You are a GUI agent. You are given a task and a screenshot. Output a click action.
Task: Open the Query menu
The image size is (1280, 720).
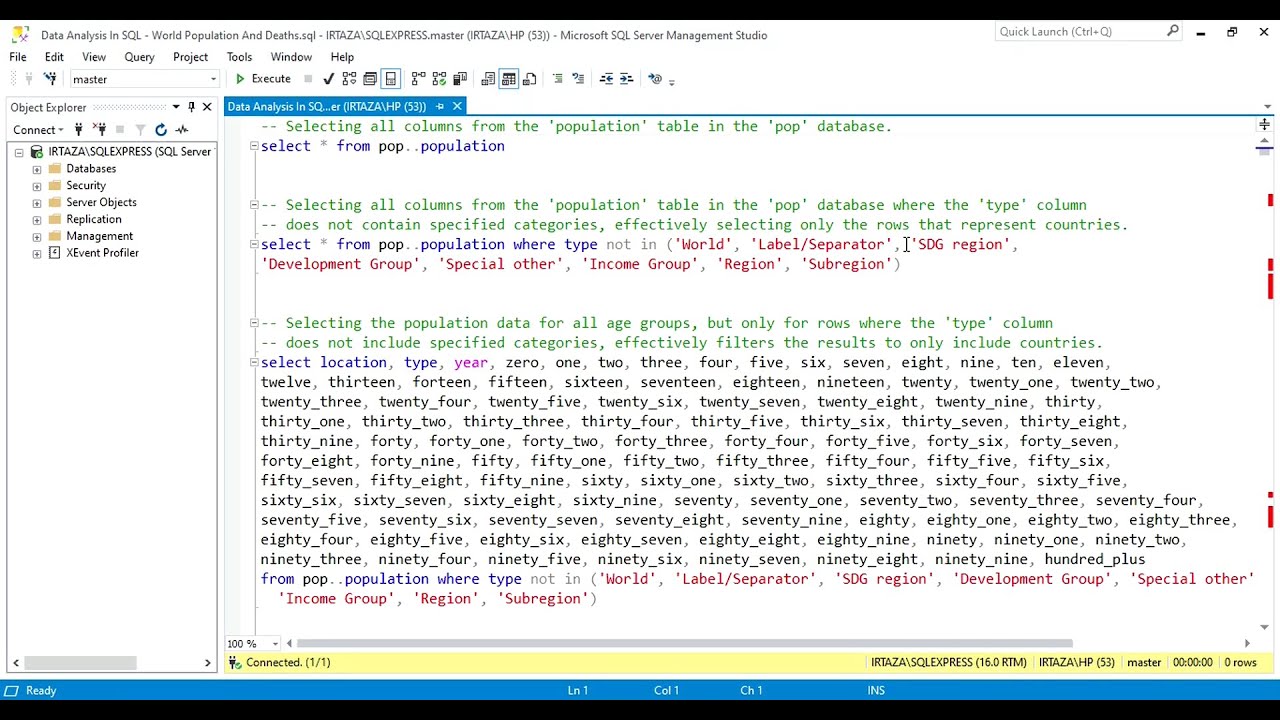tap(139, 57)
